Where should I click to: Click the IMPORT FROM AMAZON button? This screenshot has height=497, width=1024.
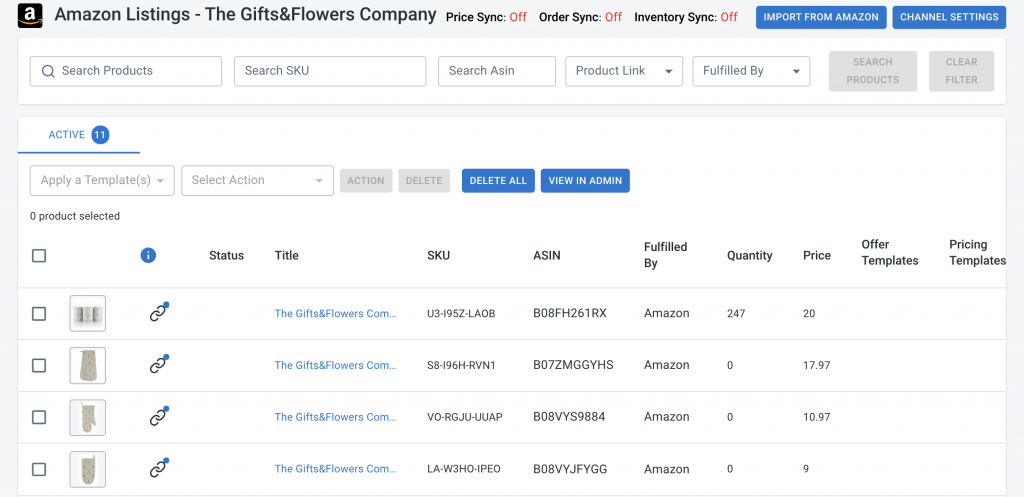(x=821, y=17)
